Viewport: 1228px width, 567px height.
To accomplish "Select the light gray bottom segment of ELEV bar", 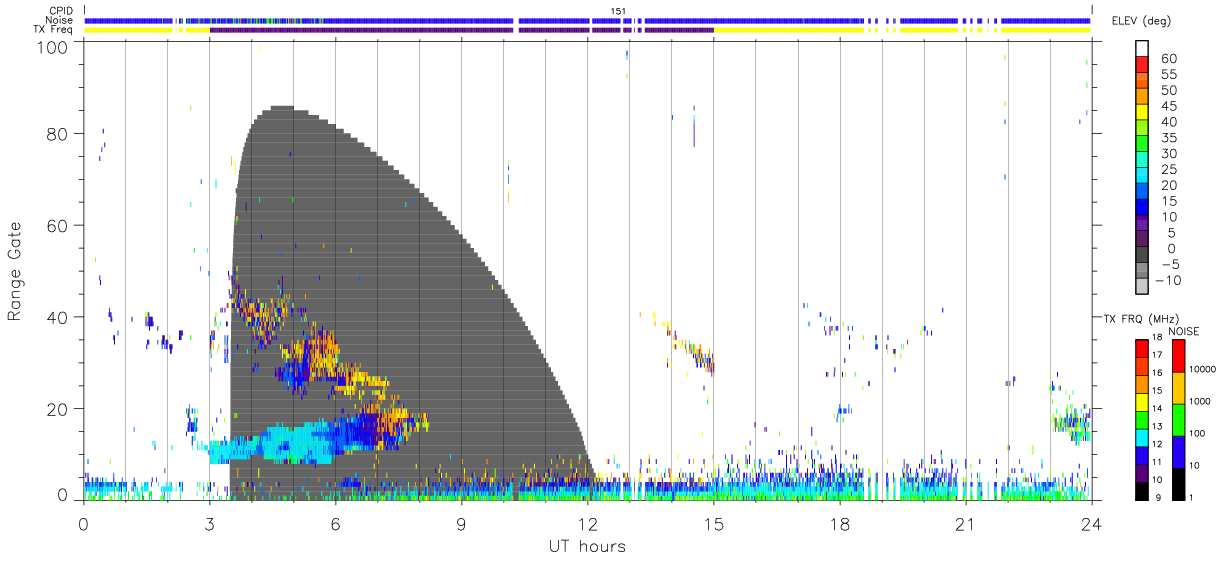I will click(x=1142, y=287).
